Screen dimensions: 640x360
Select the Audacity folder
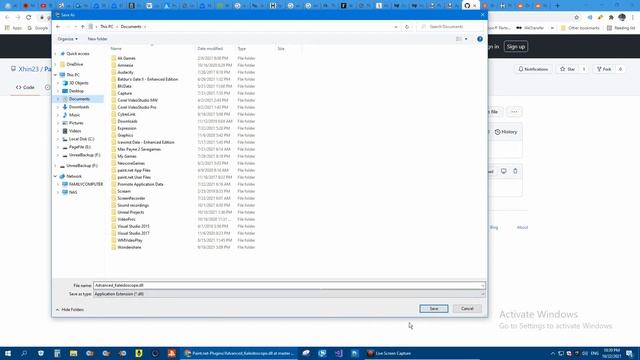pyautogui.click(x=125, y=72)
